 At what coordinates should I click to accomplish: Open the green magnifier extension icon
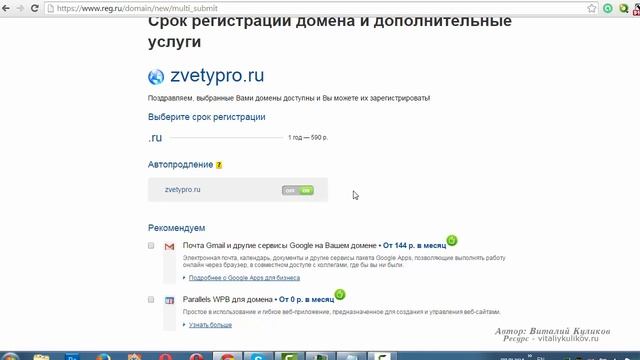pyautogui.click(x=623, y=8)
